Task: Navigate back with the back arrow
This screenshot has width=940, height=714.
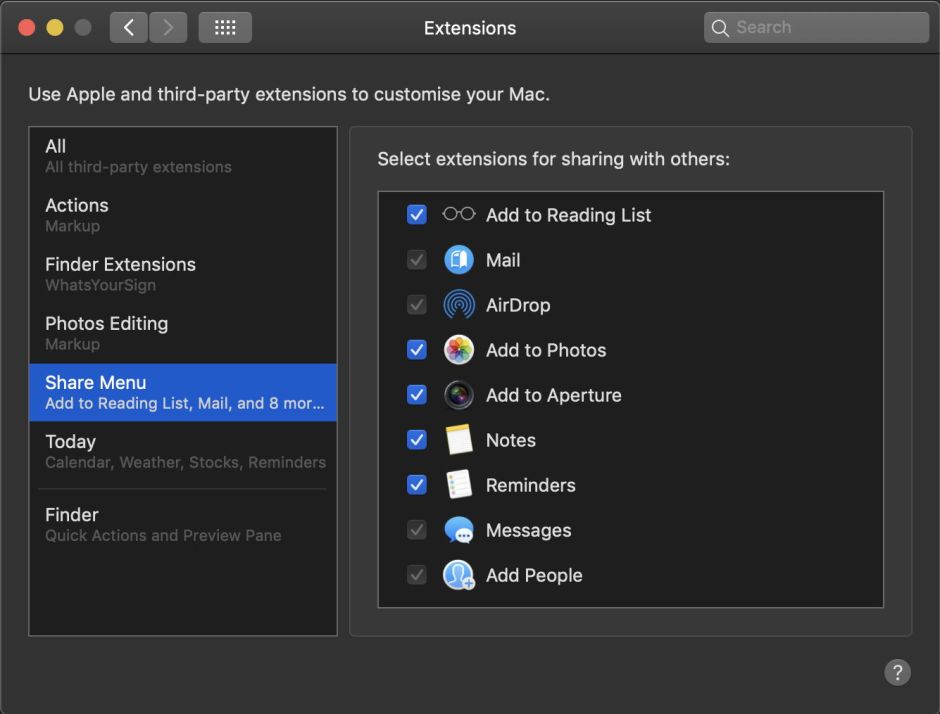Action: click(x=128, y=27)
